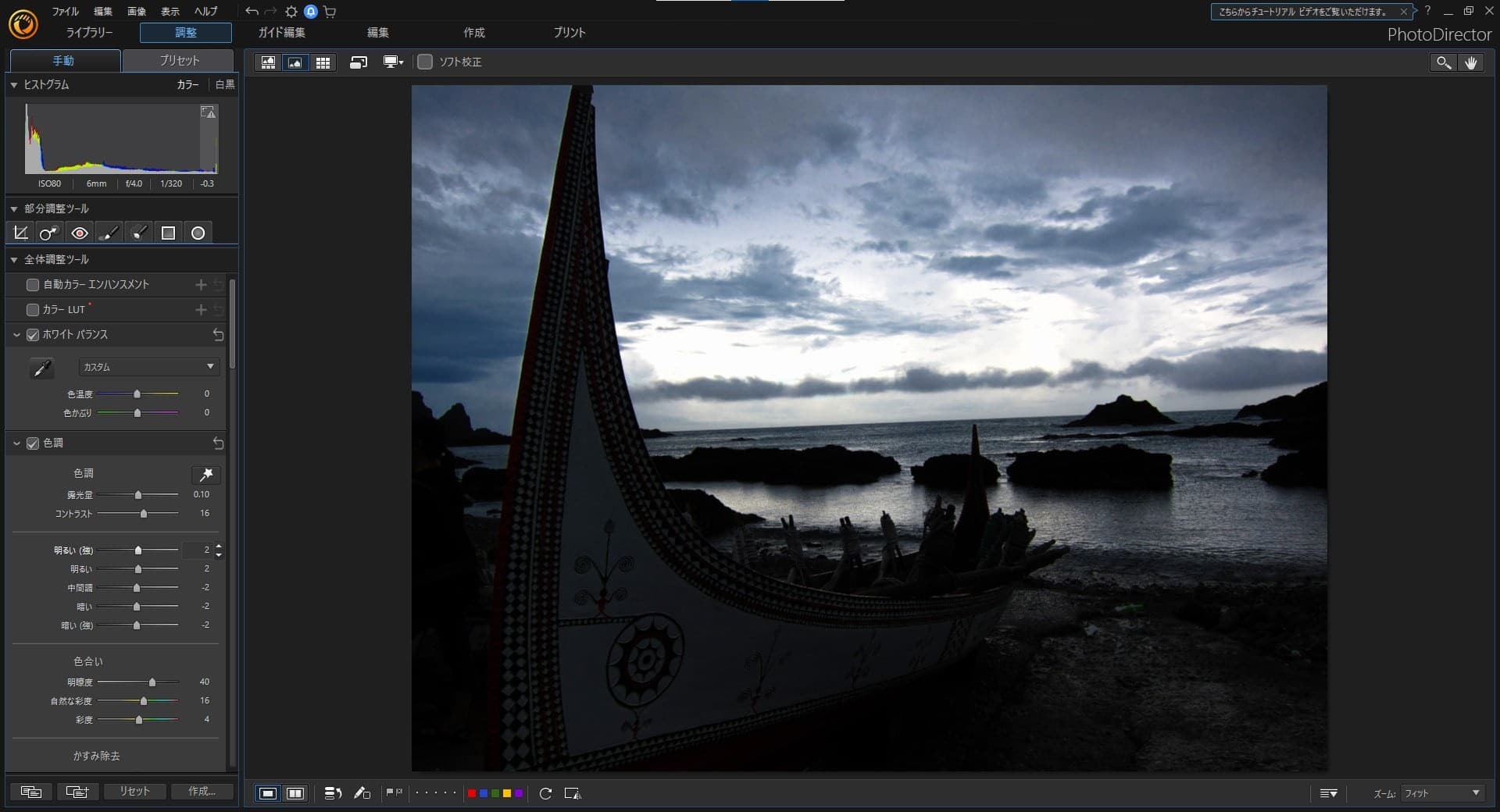Open the ズーム フィット dropdown
This screenshot has width=1500, height=812.
click(1442, 793)
